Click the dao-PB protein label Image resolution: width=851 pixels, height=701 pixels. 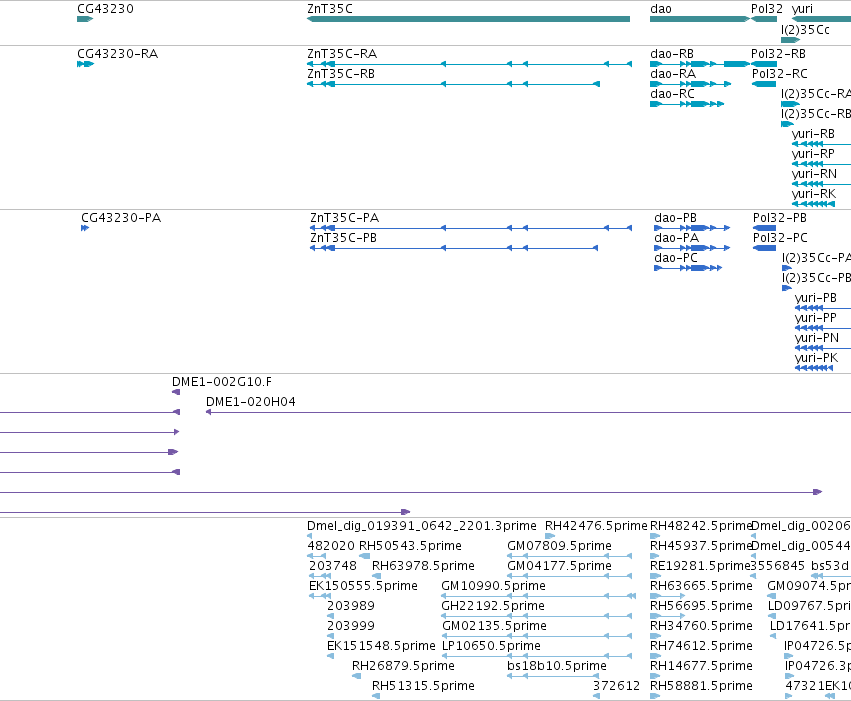[x=675, y=218]
